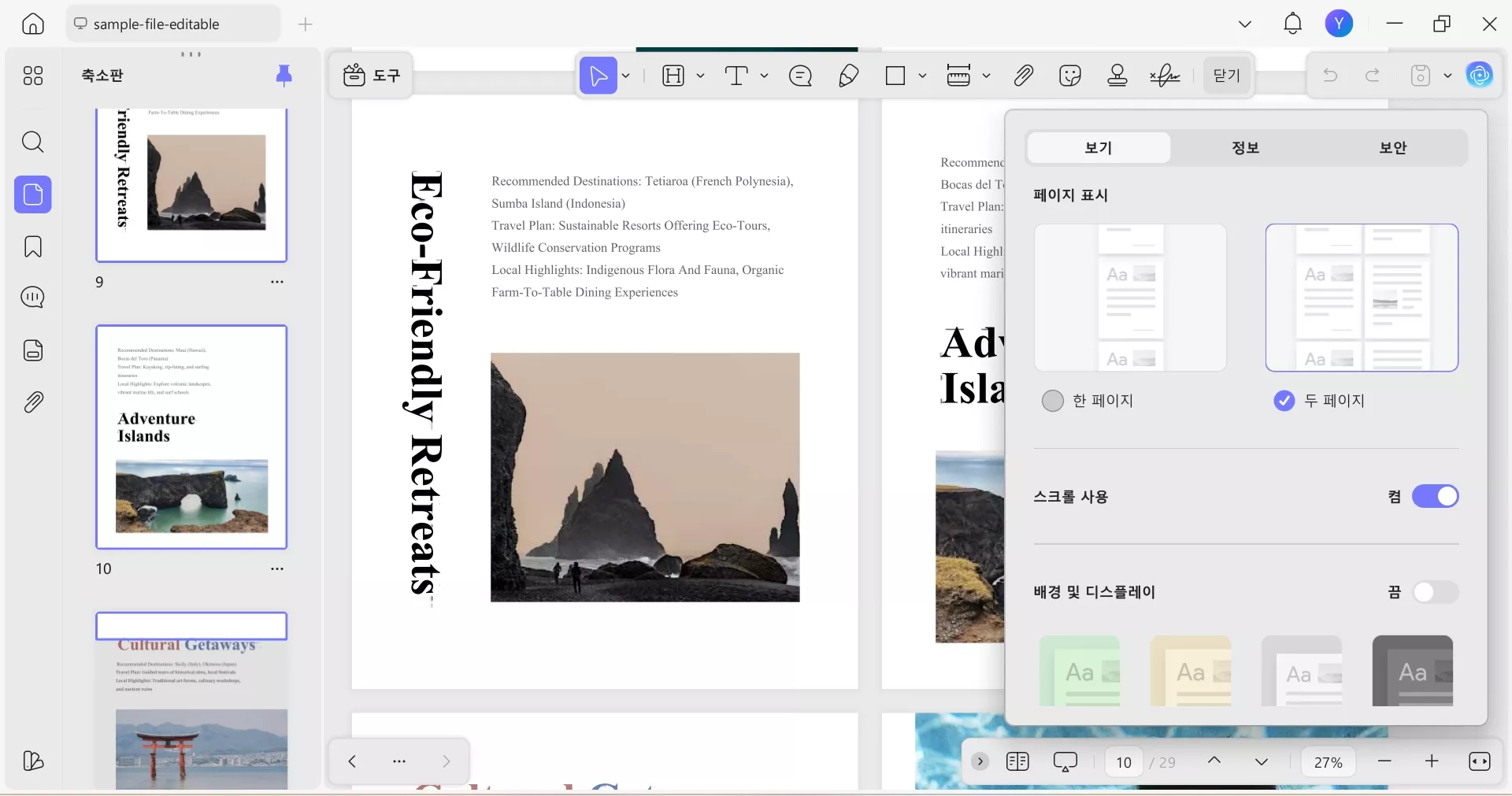1512x796 pixels.
Task: Select the pencil drawing tool
Action: point(848,76)
